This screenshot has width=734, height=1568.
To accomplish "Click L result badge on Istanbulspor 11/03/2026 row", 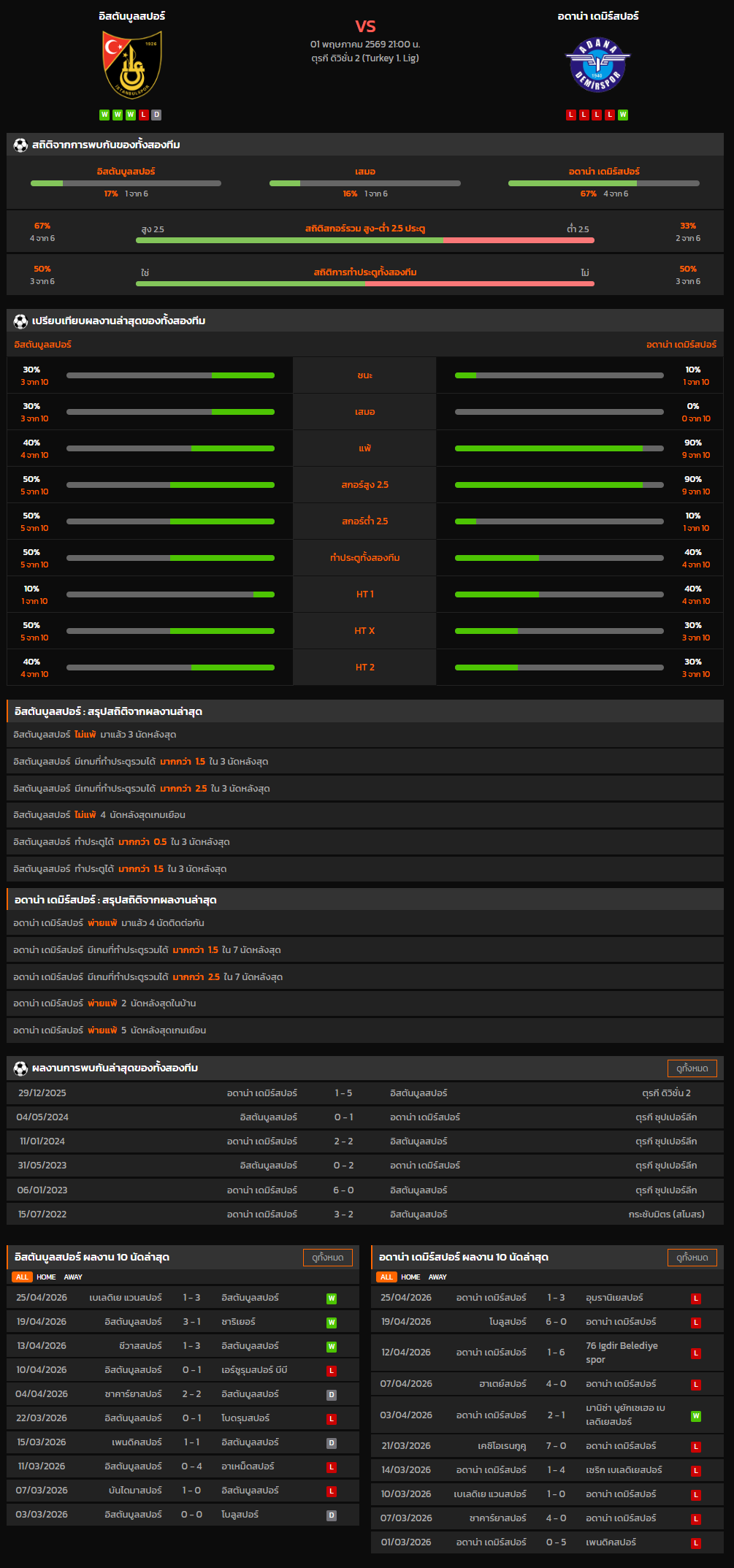I will click(x=332, y=1467).
